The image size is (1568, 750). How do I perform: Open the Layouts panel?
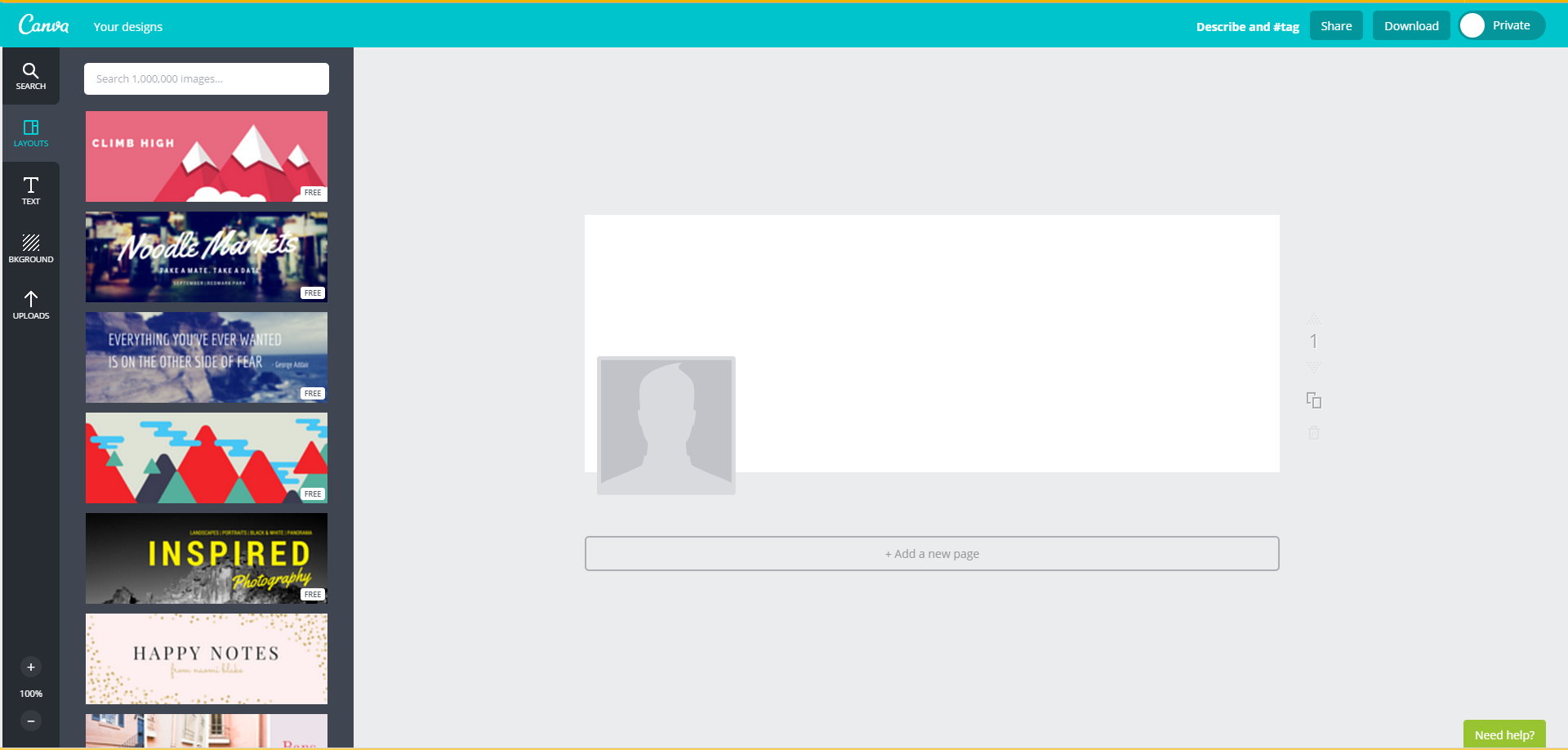[x=31, y=133]
